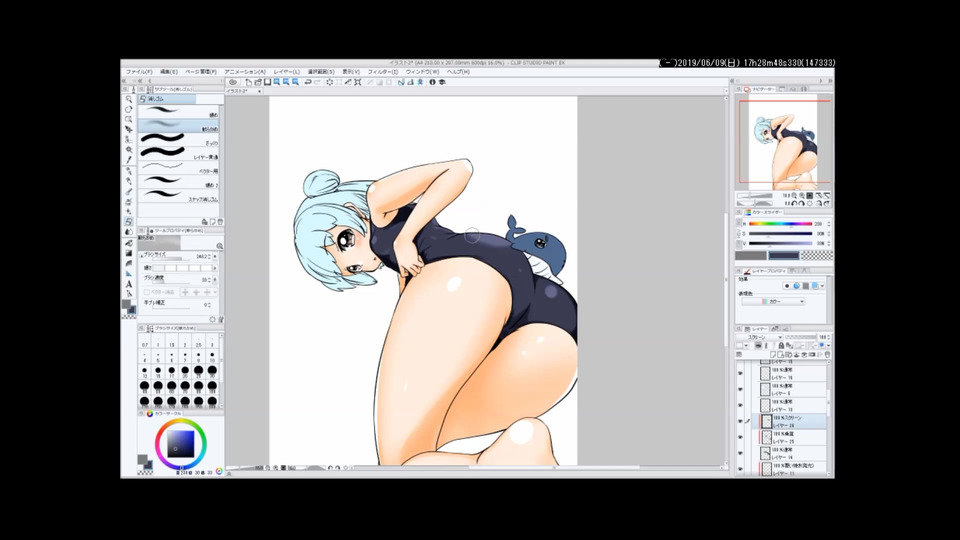Select ベクター用 eraser sub tool
Viewport: 960px width, 540px height.
181,168
